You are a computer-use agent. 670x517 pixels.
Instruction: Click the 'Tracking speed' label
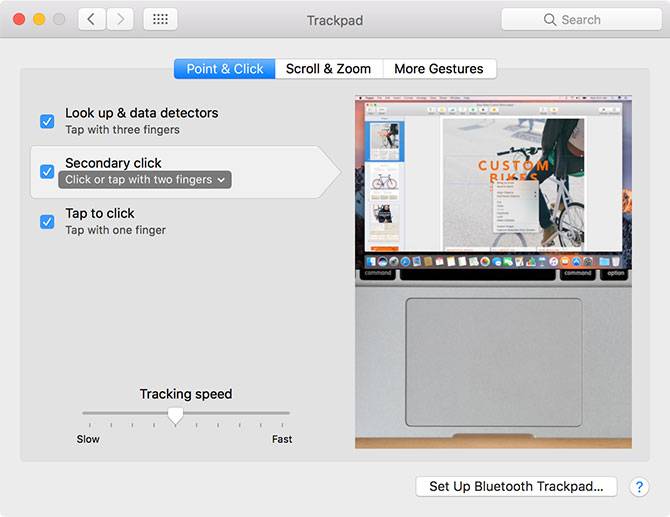(186, 394)
